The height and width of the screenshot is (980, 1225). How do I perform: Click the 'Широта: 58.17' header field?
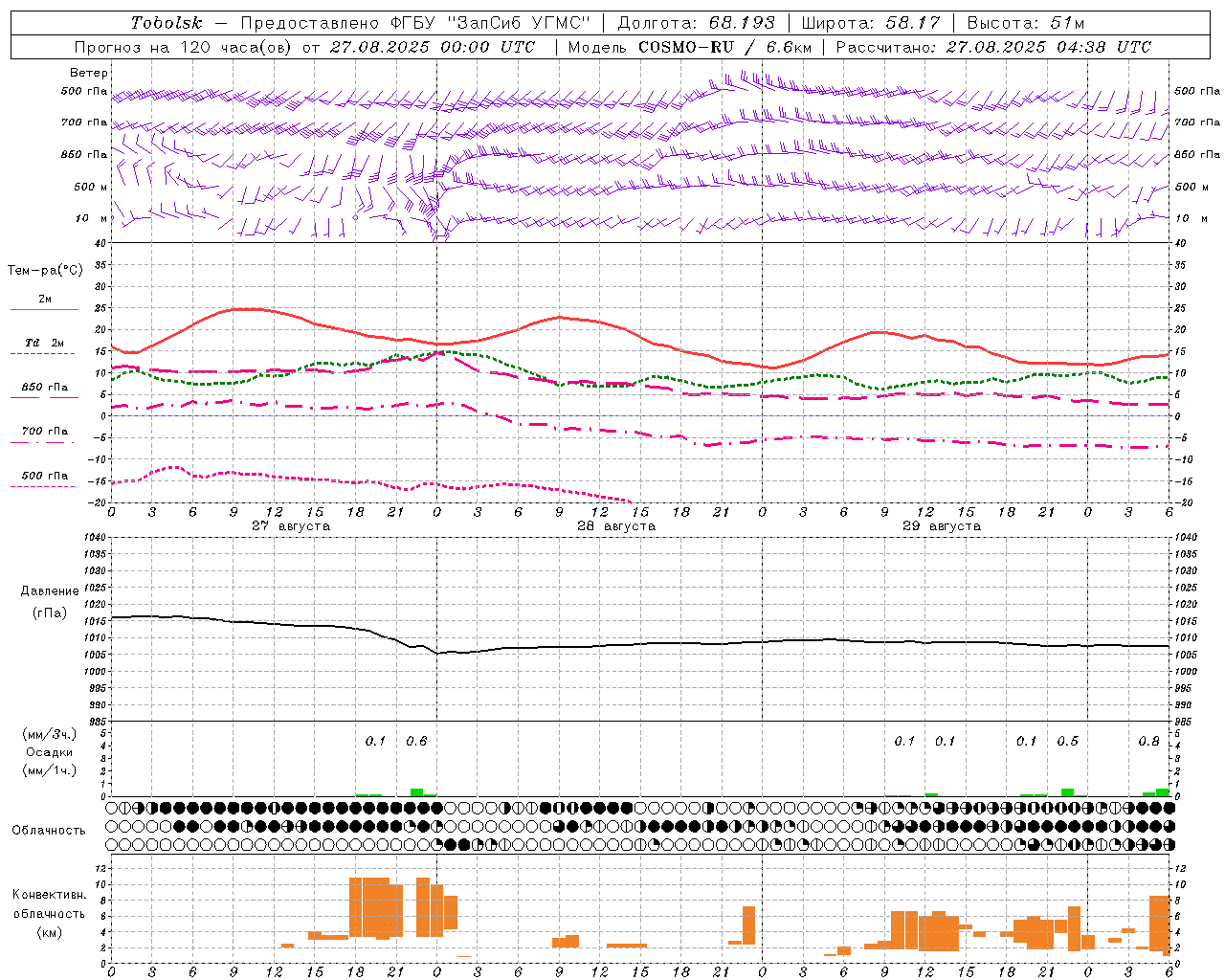point(871,23)
